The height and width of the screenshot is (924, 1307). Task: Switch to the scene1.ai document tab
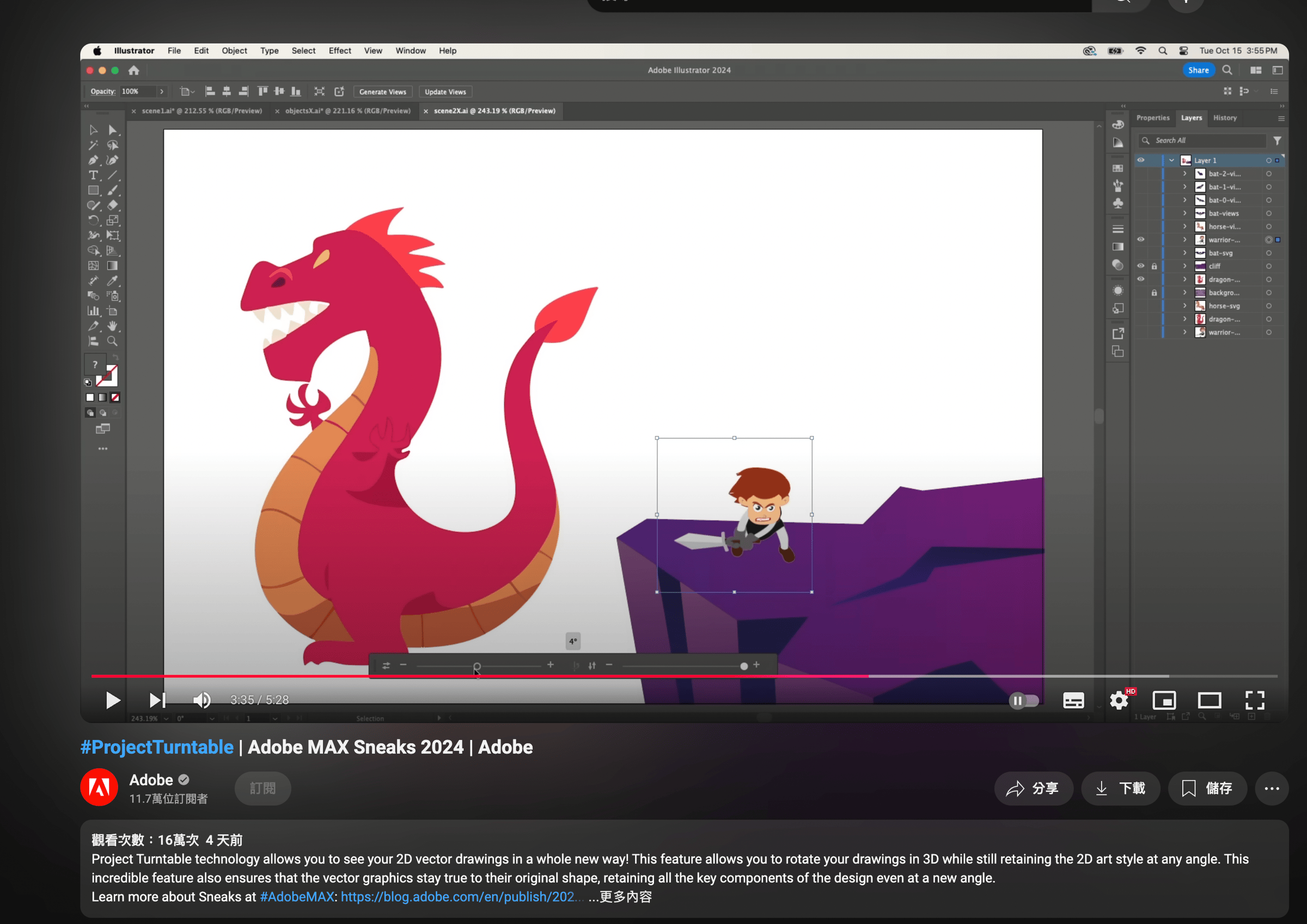tap(201, 111)
